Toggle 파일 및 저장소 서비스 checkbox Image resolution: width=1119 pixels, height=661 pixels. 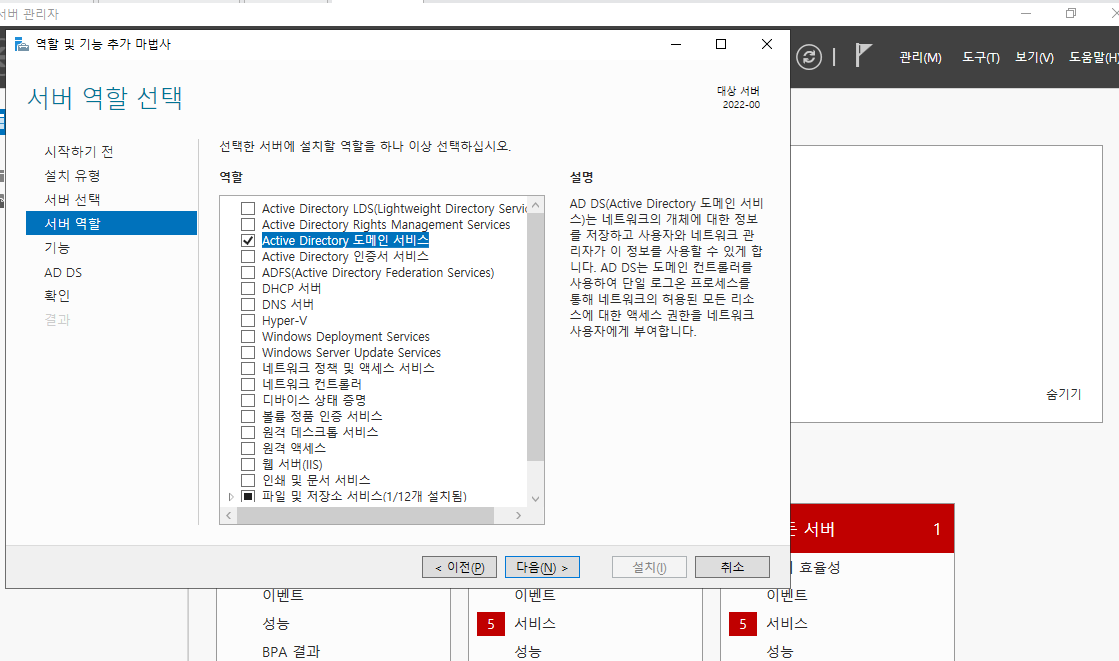(248, 496)
